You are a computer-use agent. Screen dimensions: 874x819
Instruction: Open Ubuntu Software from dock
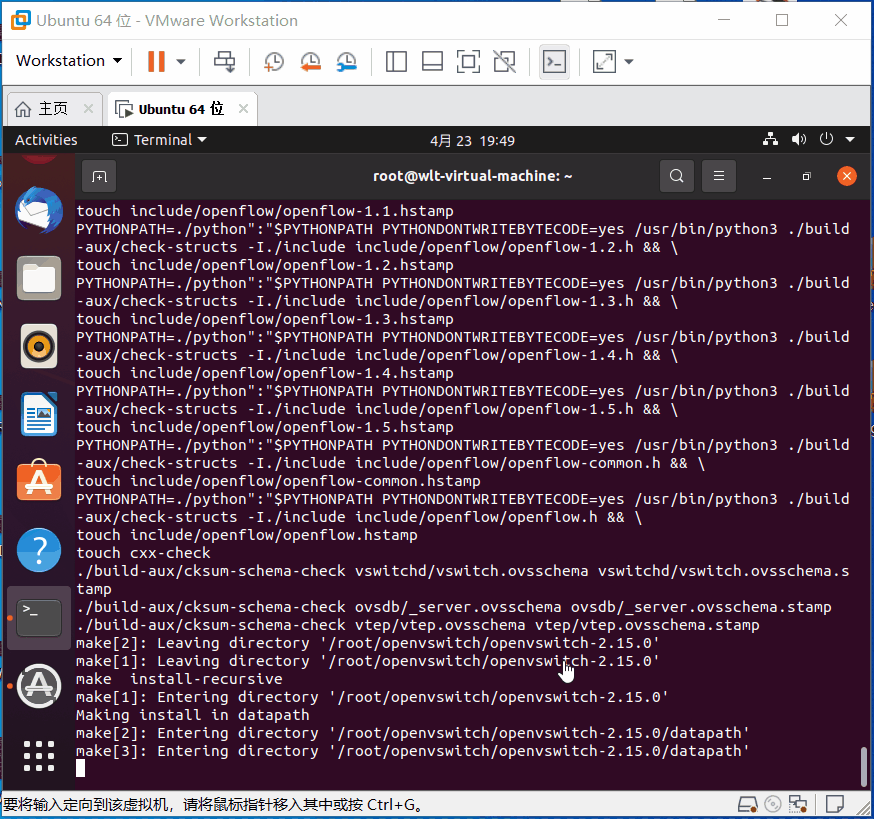tap(38, 481)
